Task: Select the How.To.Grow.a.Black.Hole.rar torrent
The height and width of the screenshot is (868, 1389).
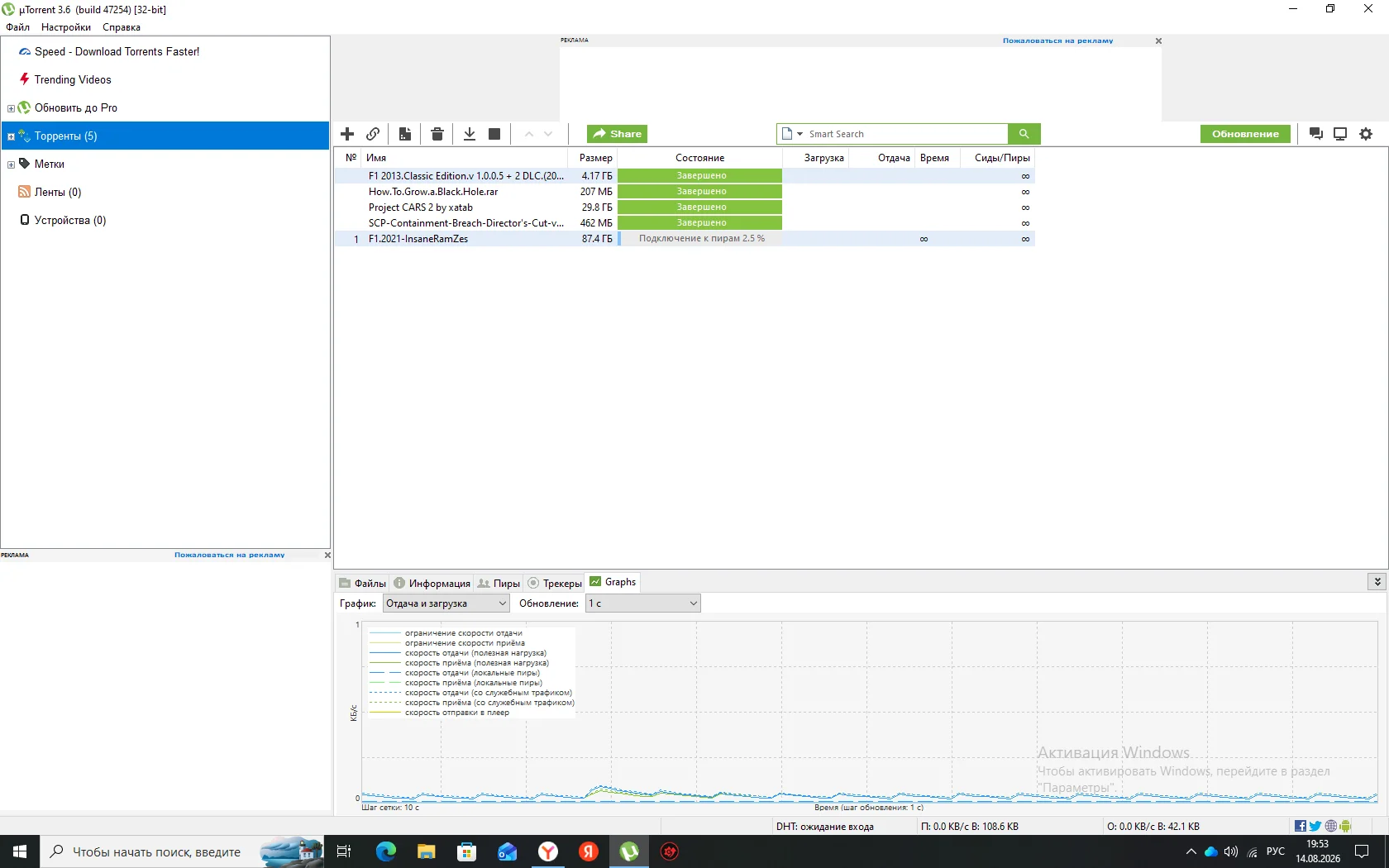Action: coord(685,192)
